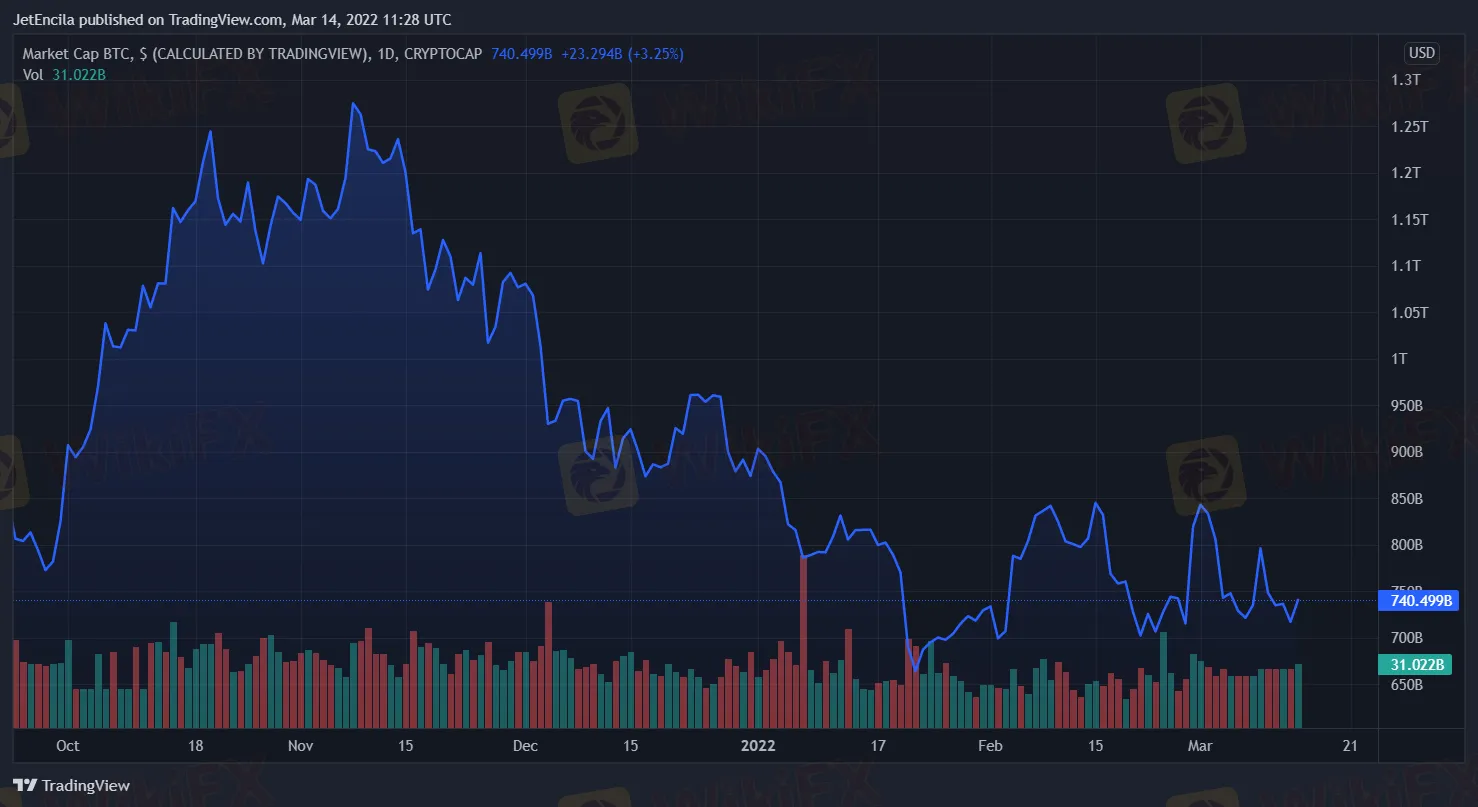Click the 650B label on the price scale
The image size is (1478, 807).
(x=1407, y=685)
